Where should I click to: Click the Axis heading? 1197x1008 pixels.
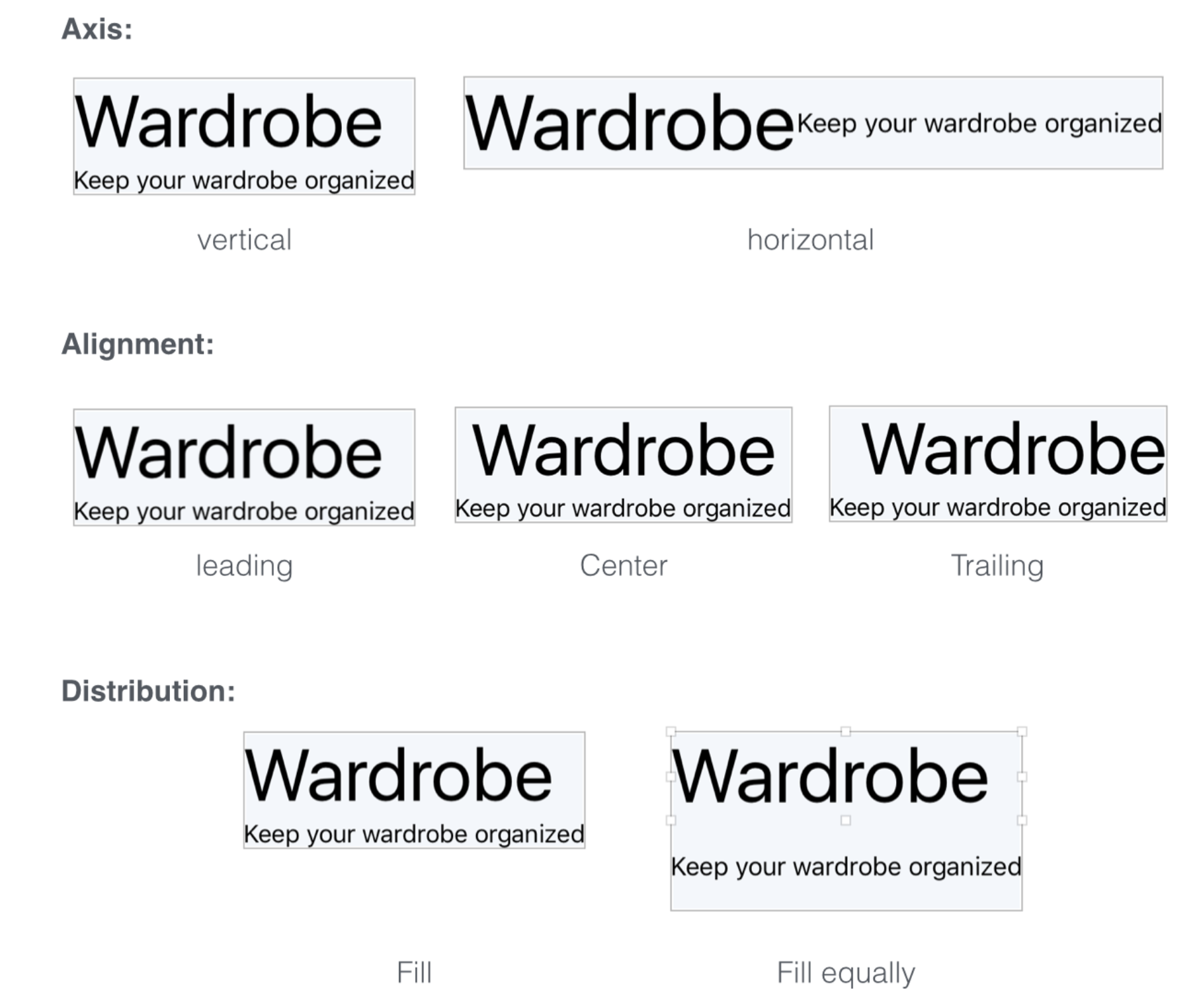97,29
